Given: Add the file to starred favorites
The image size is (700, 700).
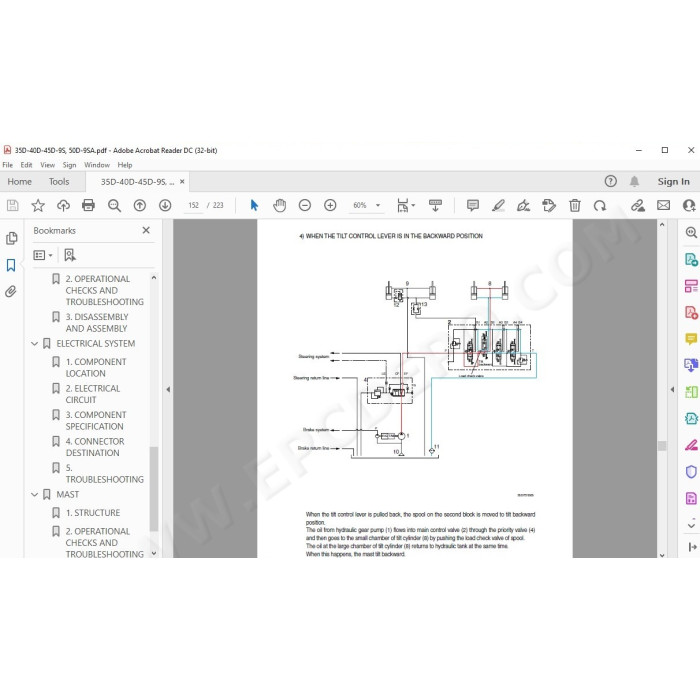Looking at the screenshot, I should (38, 205).
